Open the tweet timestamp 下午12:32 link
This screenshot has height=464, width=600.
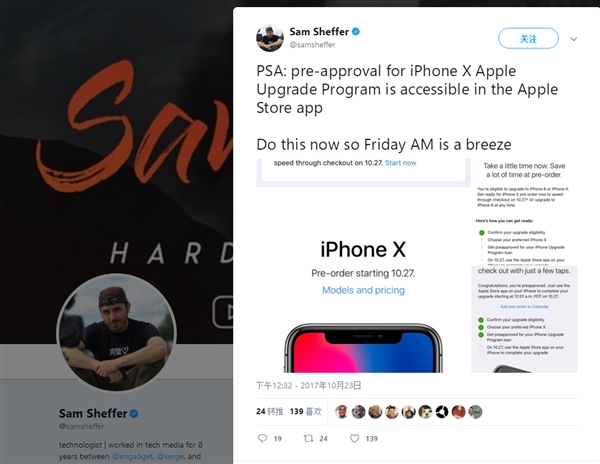click(308, 385)
